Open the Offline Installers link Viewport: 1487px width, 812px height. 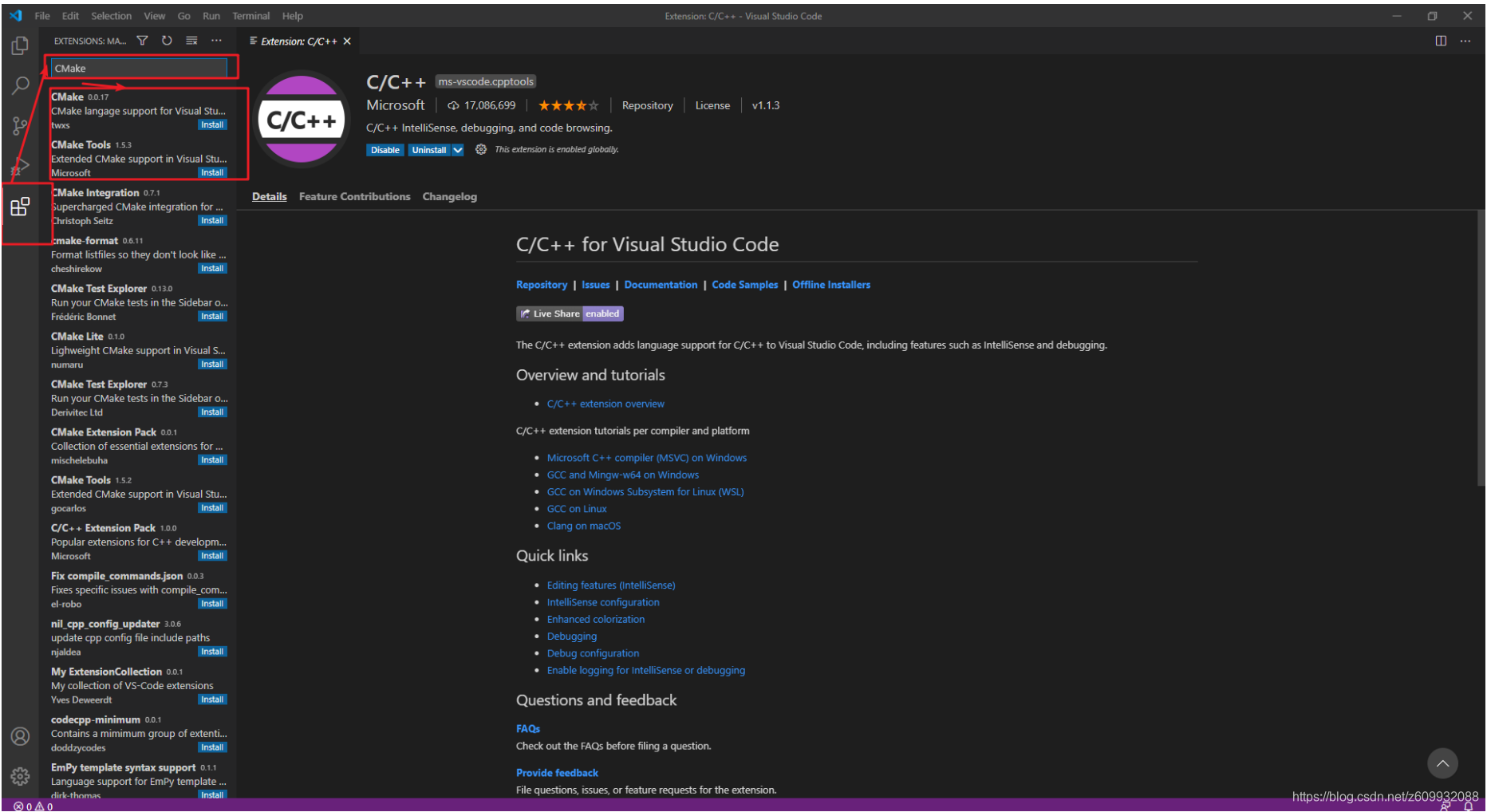(x=831, y=285)
